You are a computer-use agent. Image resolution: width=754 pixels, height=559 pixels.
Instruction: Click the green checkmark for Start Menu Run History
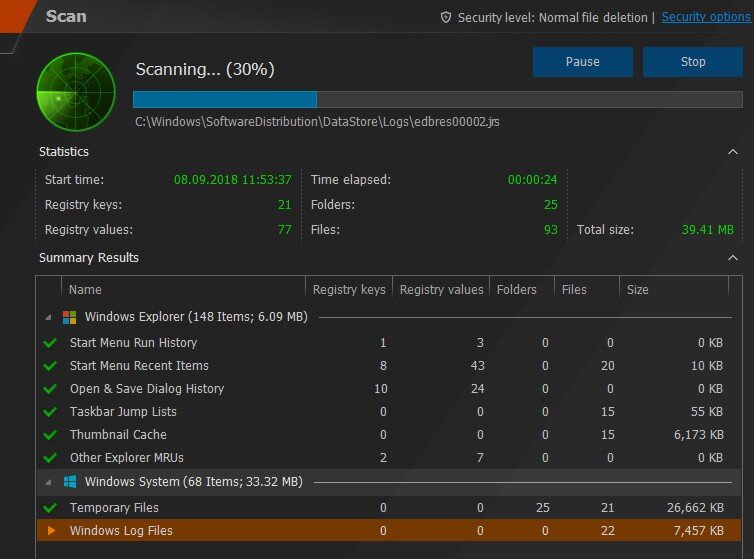[x=50, y=343]
